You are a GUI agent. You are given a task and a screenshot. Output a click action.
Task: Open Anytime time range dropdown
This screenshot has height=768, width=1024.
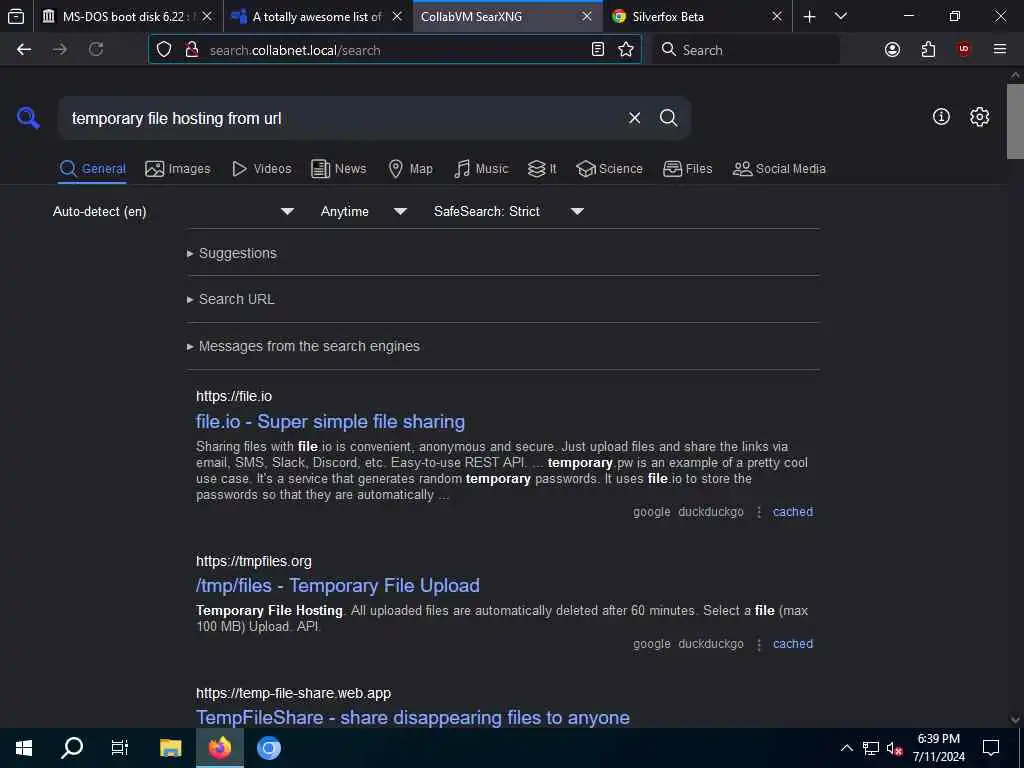(364, 212)
